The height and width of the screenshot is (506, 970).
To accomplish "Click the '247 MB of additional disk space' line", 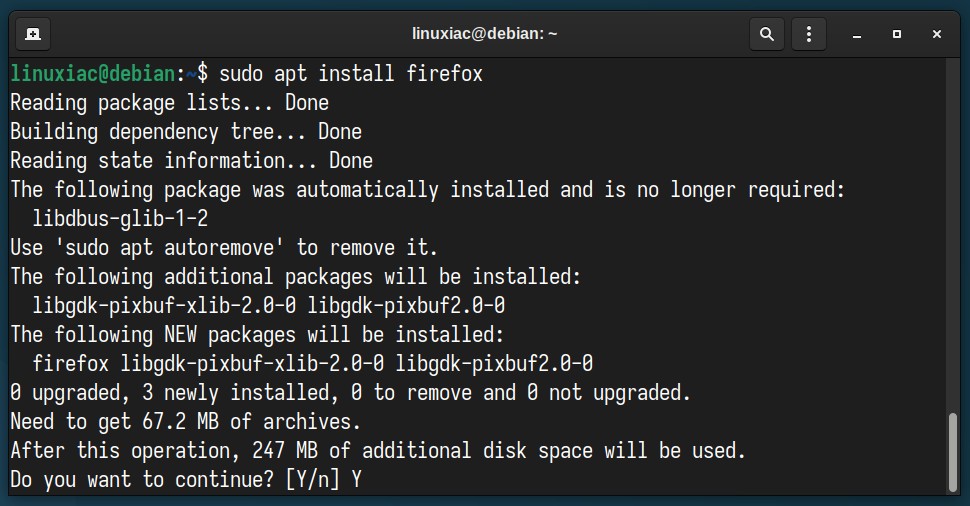I will (378, 450).
